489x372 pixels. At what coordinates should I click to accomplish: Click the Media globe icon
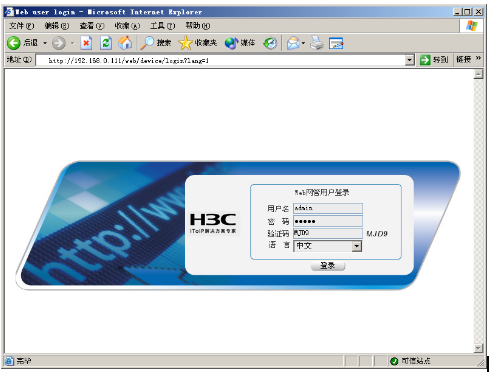click(231, 43)
